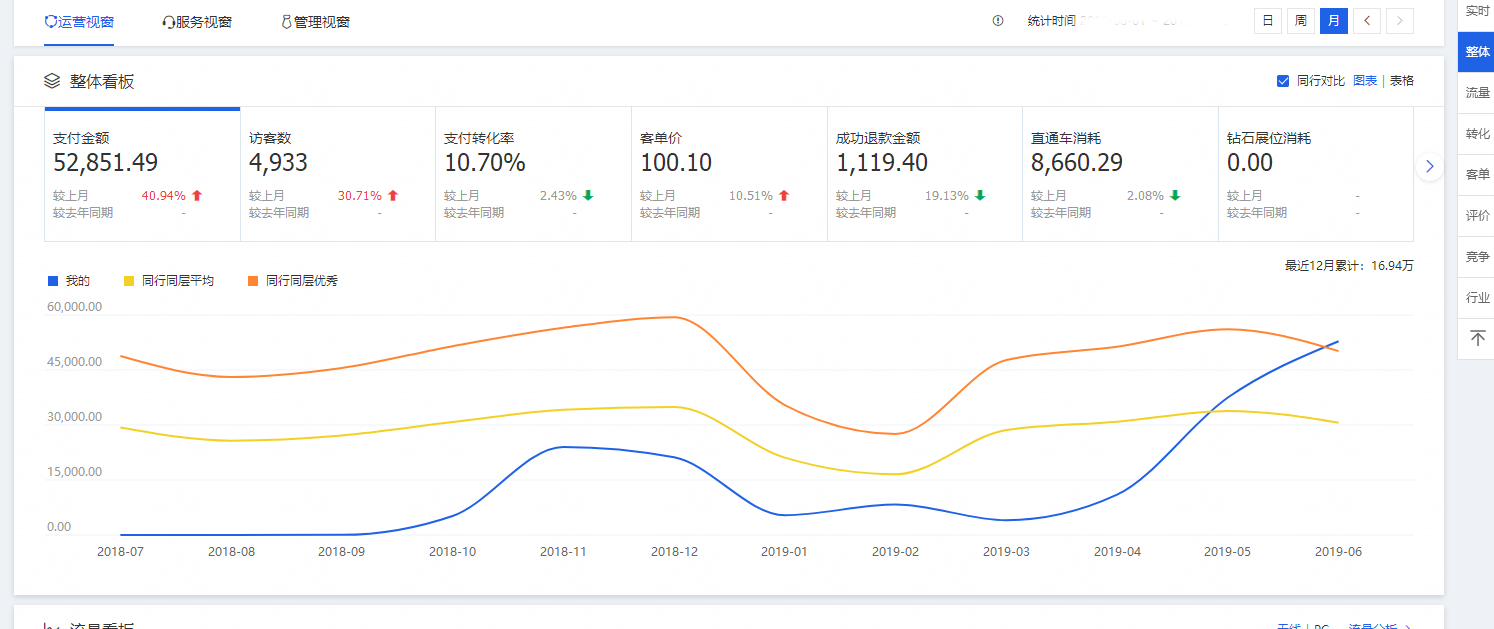The width and height of the screenshot is (1494, 629).
Task: Click the layers icon next to 整体看板
Action: coord(52,81)
